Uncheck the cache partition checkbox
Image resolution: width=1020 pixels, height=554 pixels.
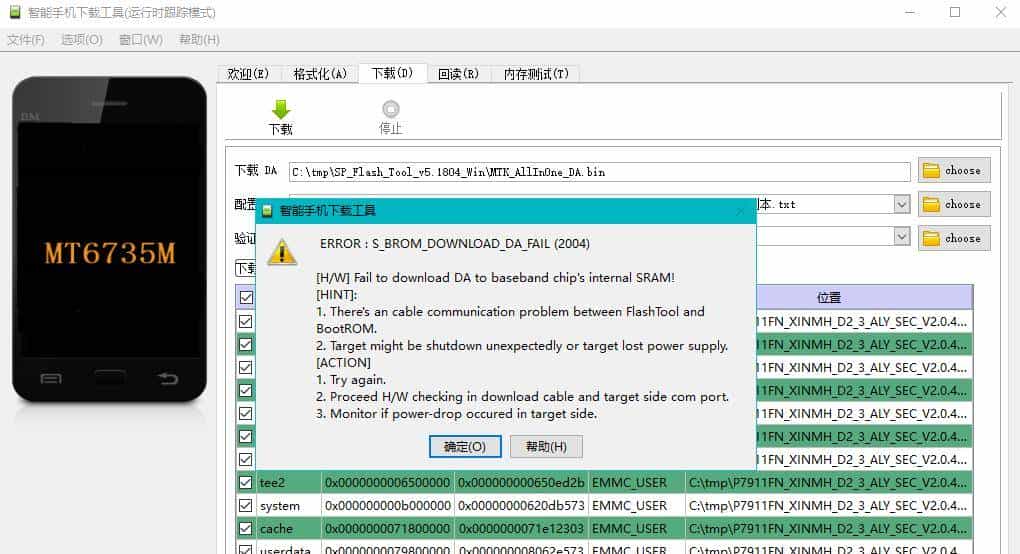(245, 528)
